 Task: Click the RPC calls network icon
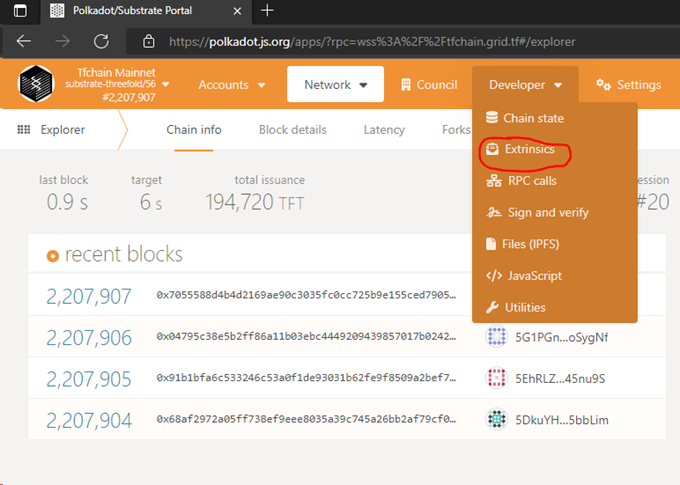(x=494, y=180)
